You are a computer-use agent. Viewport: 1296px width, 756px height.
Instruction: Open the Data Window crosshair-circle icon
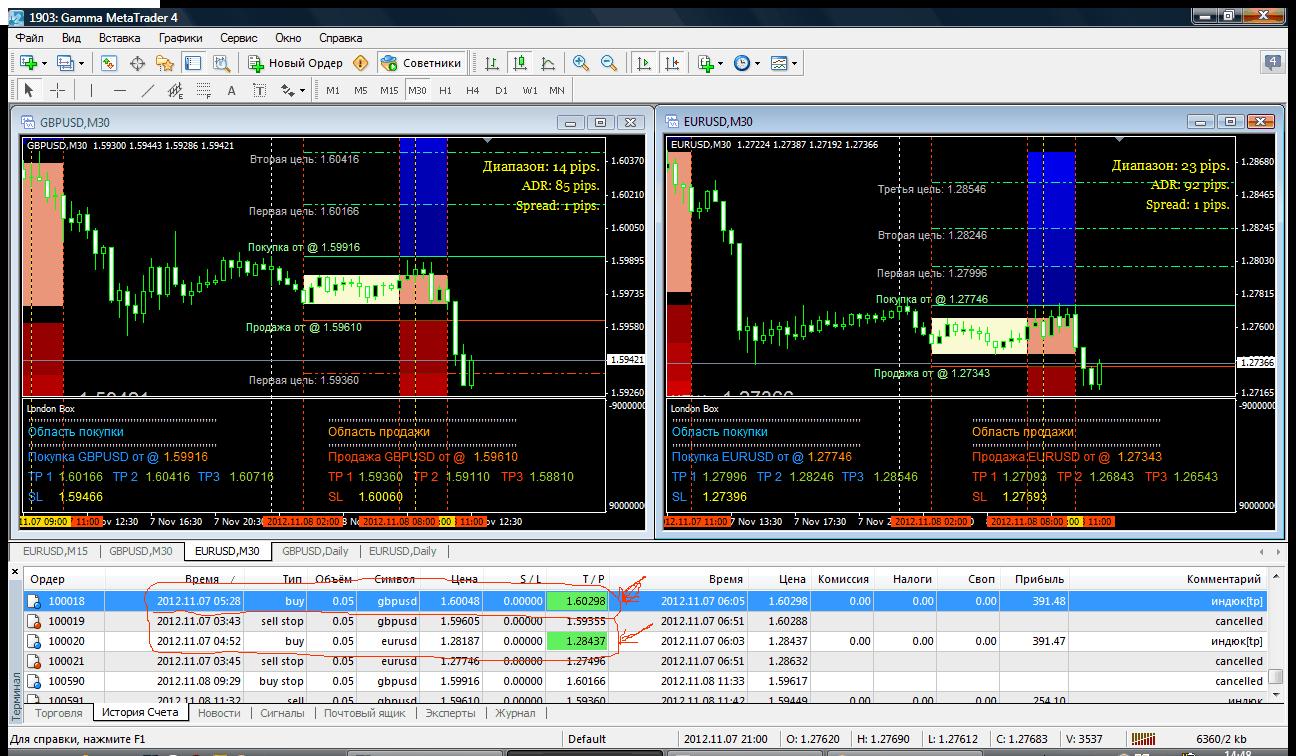pos(137,63)
